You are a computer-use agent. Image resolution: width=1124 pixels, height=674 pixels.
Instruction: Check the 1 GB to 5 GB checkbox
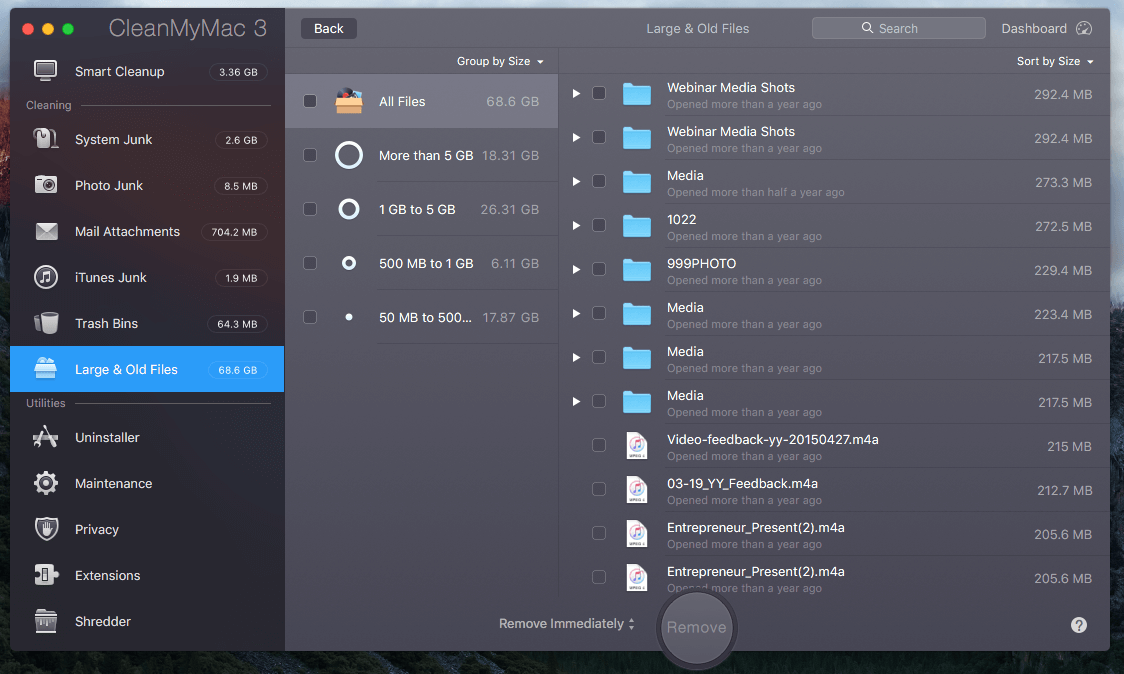click(310, 209)
